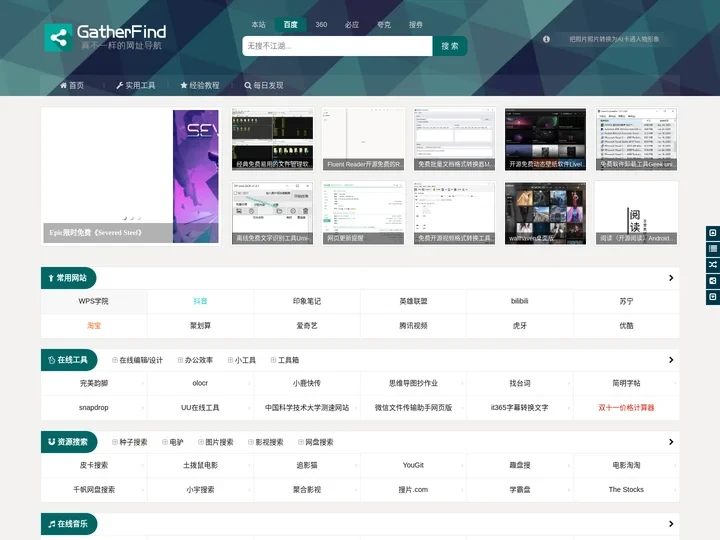Click the bottom icon in the right sidebar
Screen dimensions: 720x540
coord(713,297)
